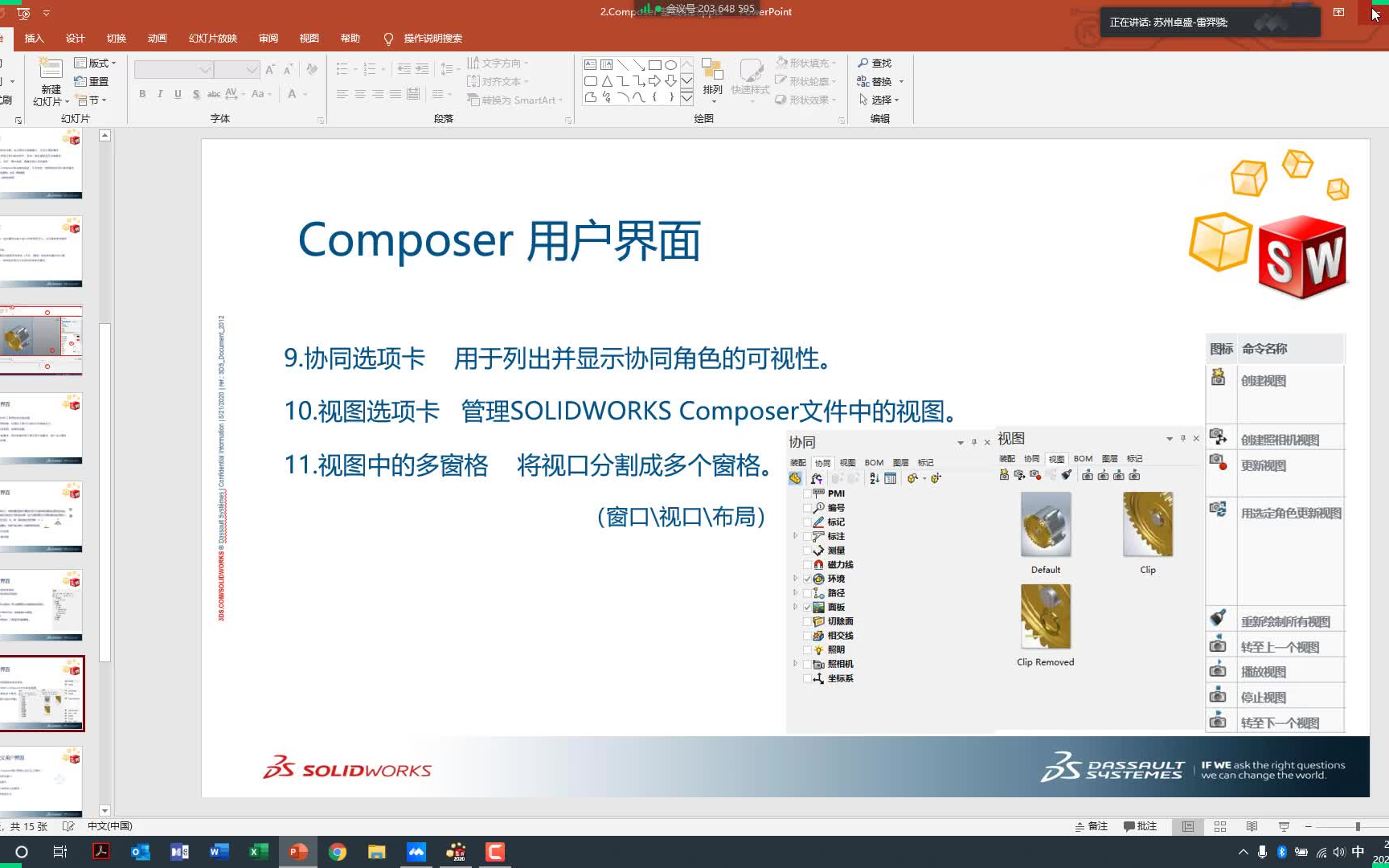Toggle the 照明 checkbox
Viewport: 1389px width, 868px height.
[806, 649]
